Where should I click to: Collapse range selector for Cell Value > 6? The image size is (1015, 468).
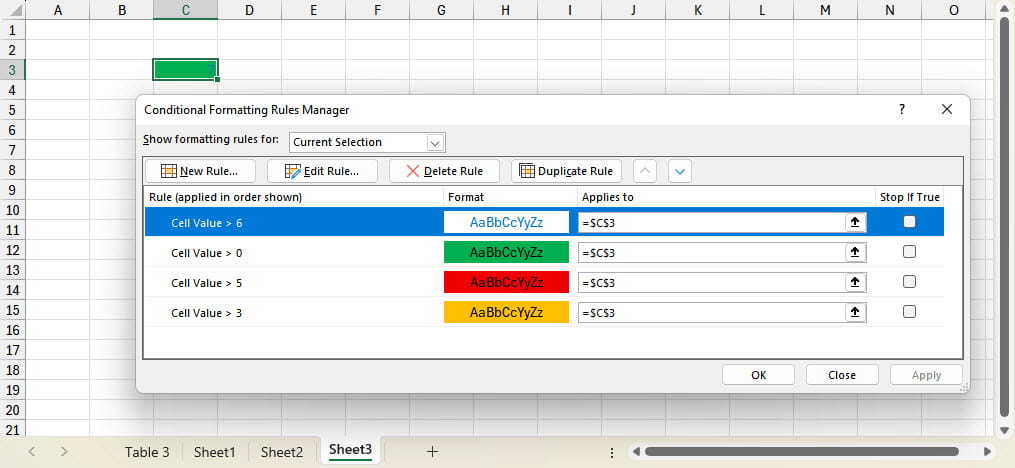pos(855,222)
